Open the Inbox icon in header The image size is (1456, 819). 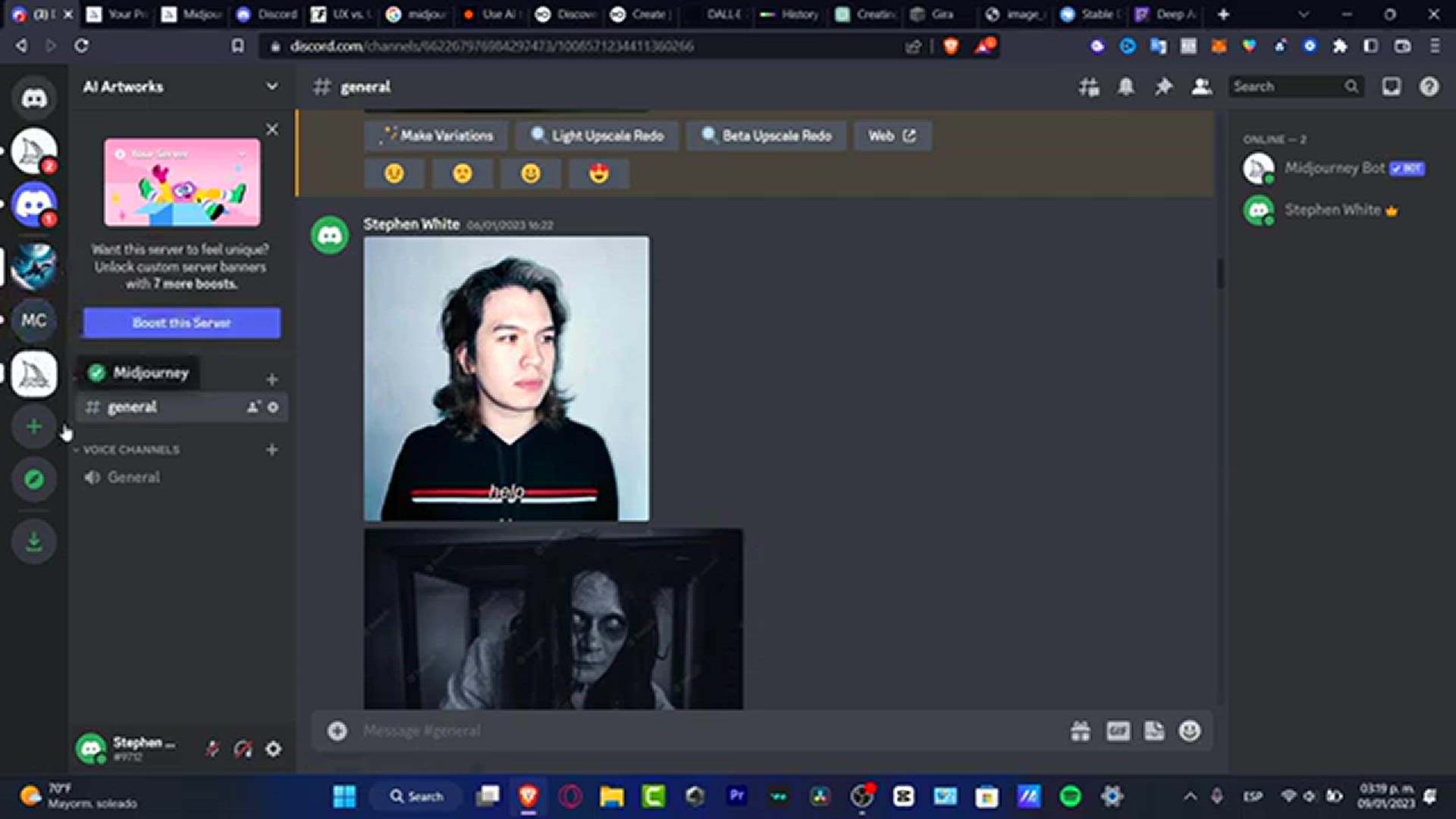pyautogui.click(x=1392, y=87)
